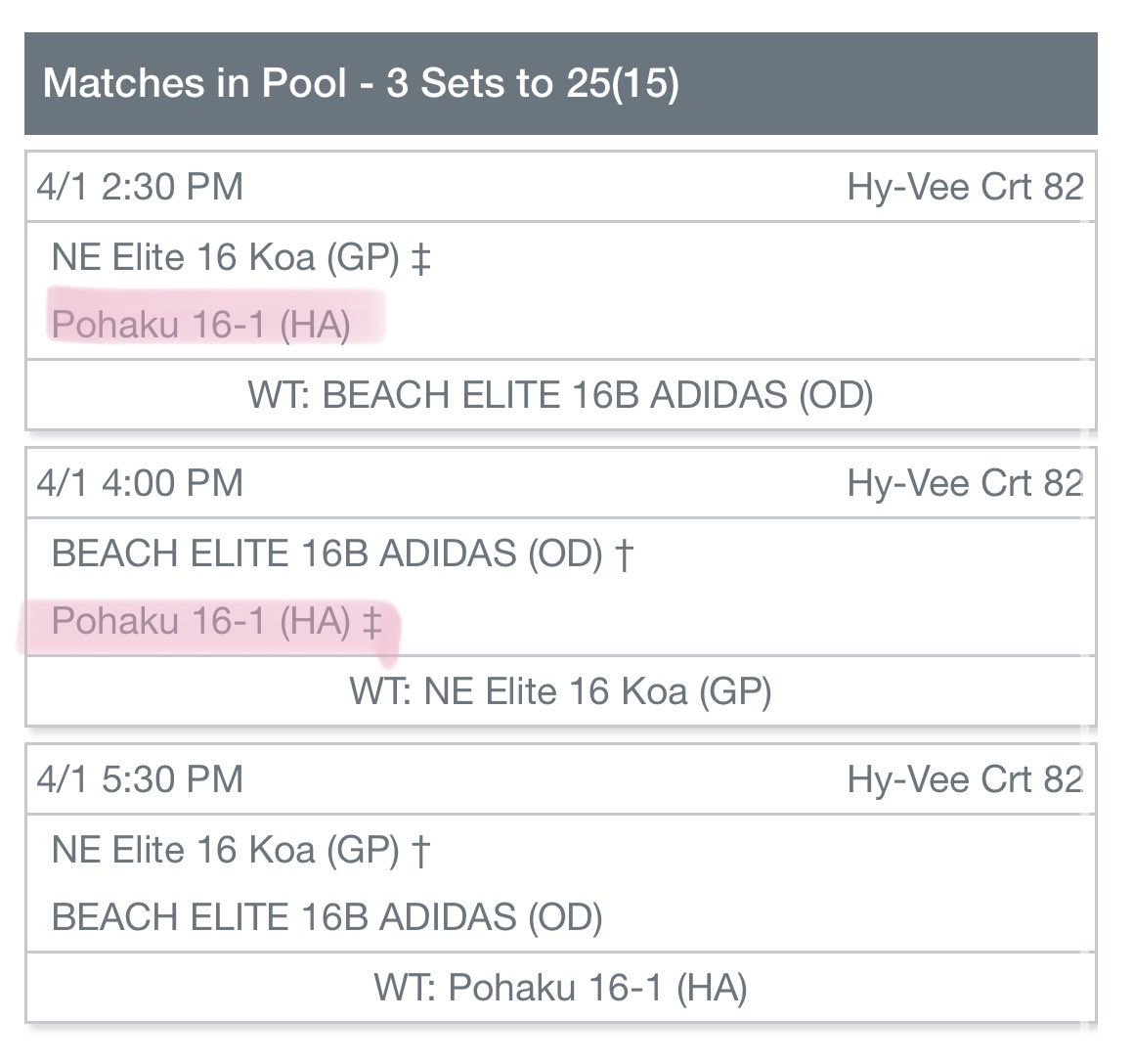The width and height of the screenshot is (1133, 1064).
Task: Open BEACH ELITE 16B ADIDAS in the 5:30 PM match
Action: (x=327, y=917)
